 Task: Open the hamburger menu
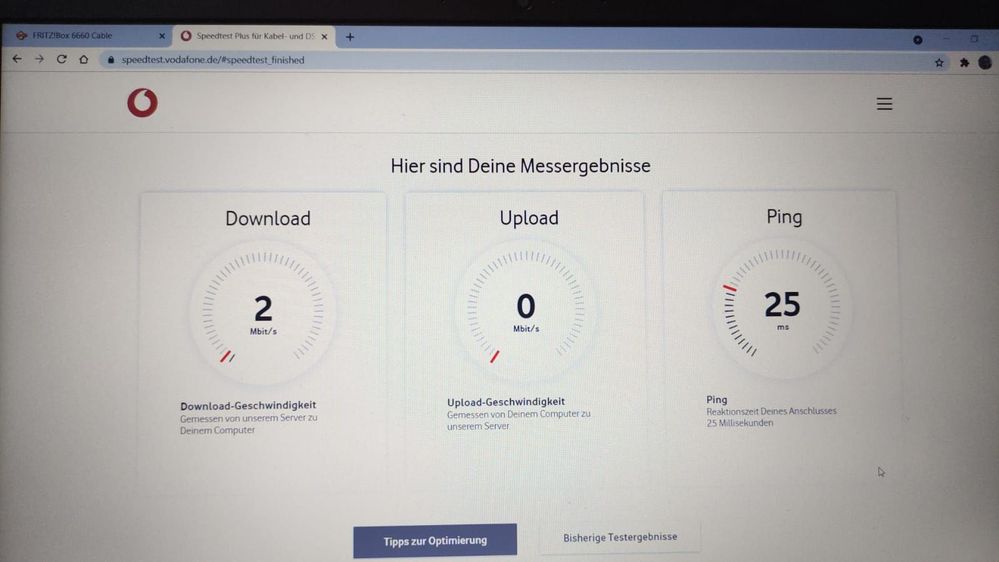[x=884, y=104]
